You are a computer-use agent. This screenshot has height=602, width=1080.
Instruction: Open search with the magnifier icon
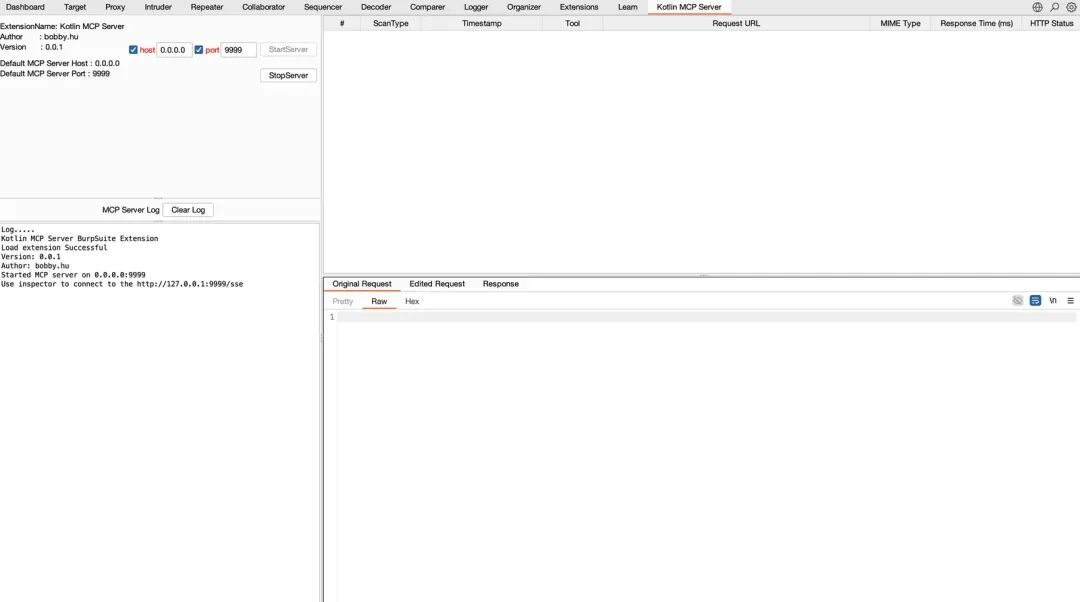pos(1054,7)
